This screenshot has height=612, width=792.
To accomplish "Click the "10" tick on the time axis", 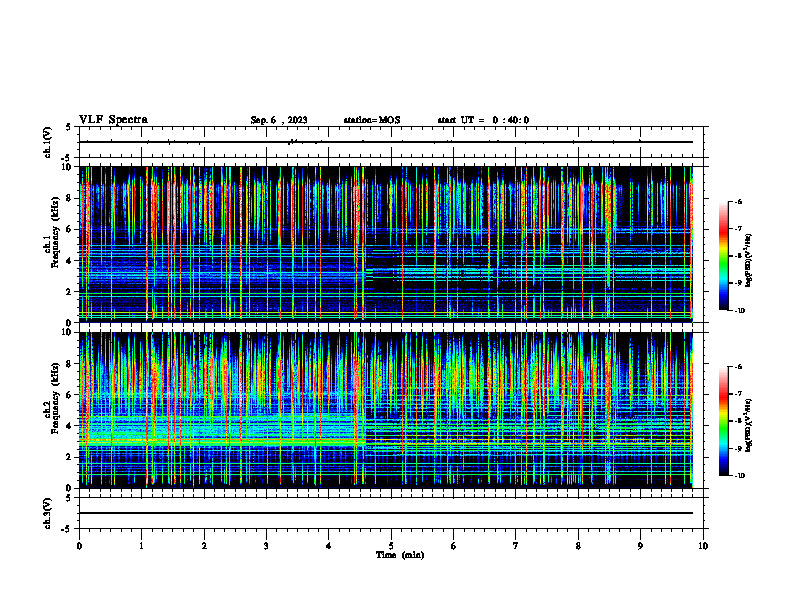I will tap(703, 546).
